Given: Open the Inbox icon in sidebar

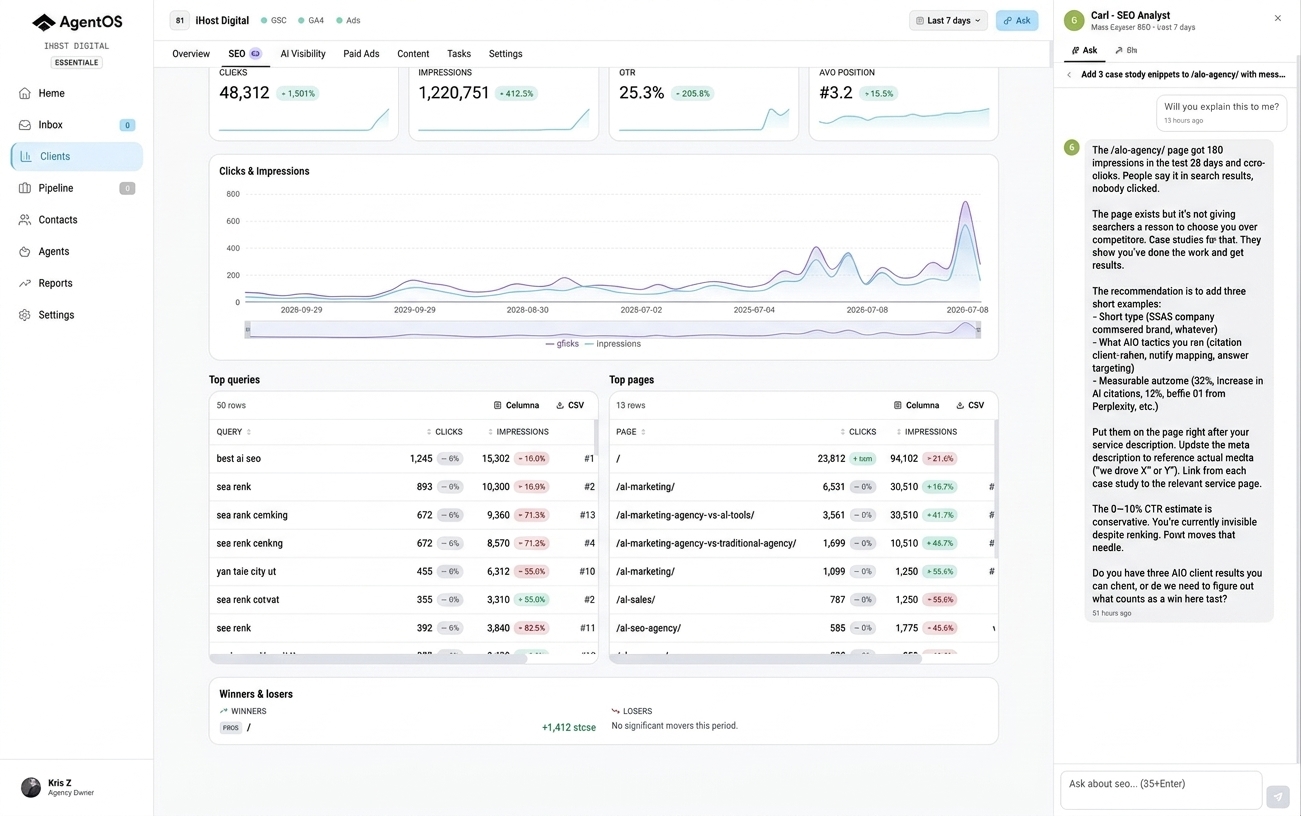Looking at the screenshot, I should coord(25,125).
